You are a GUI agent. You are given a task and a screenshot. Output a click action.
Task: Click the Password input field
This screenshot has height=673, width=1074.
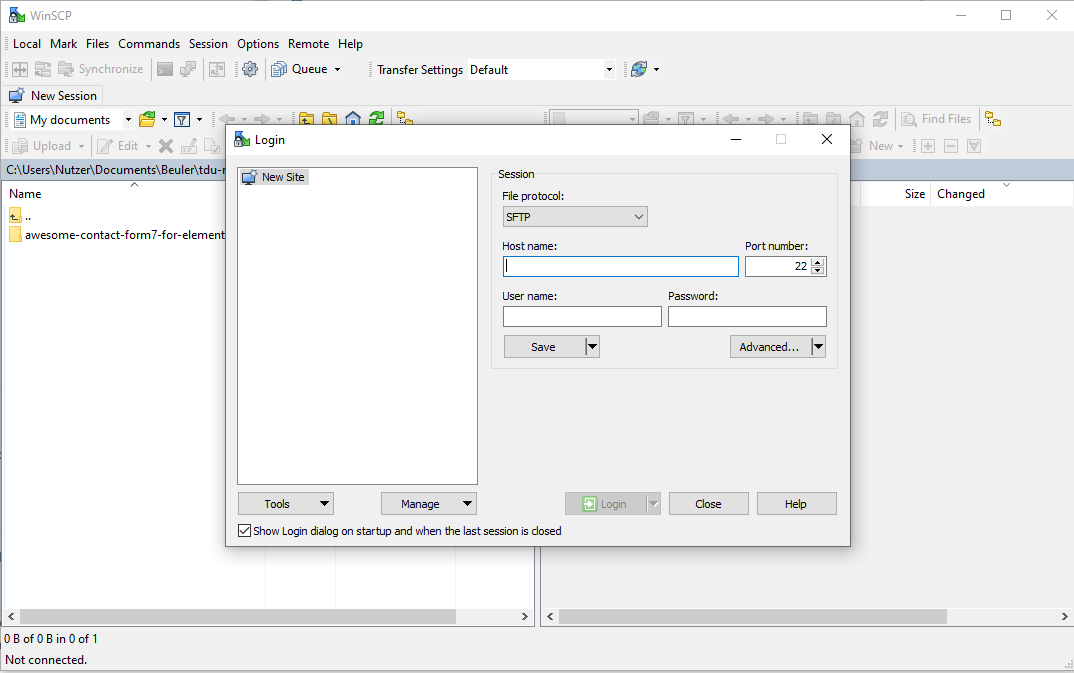pos(747,316)
